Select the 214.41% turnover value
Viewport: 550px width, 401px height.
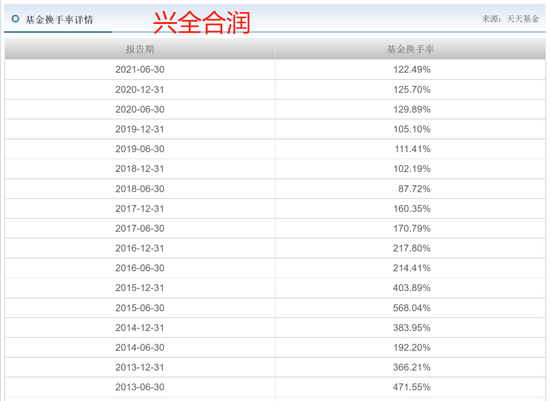coord(412,268)
